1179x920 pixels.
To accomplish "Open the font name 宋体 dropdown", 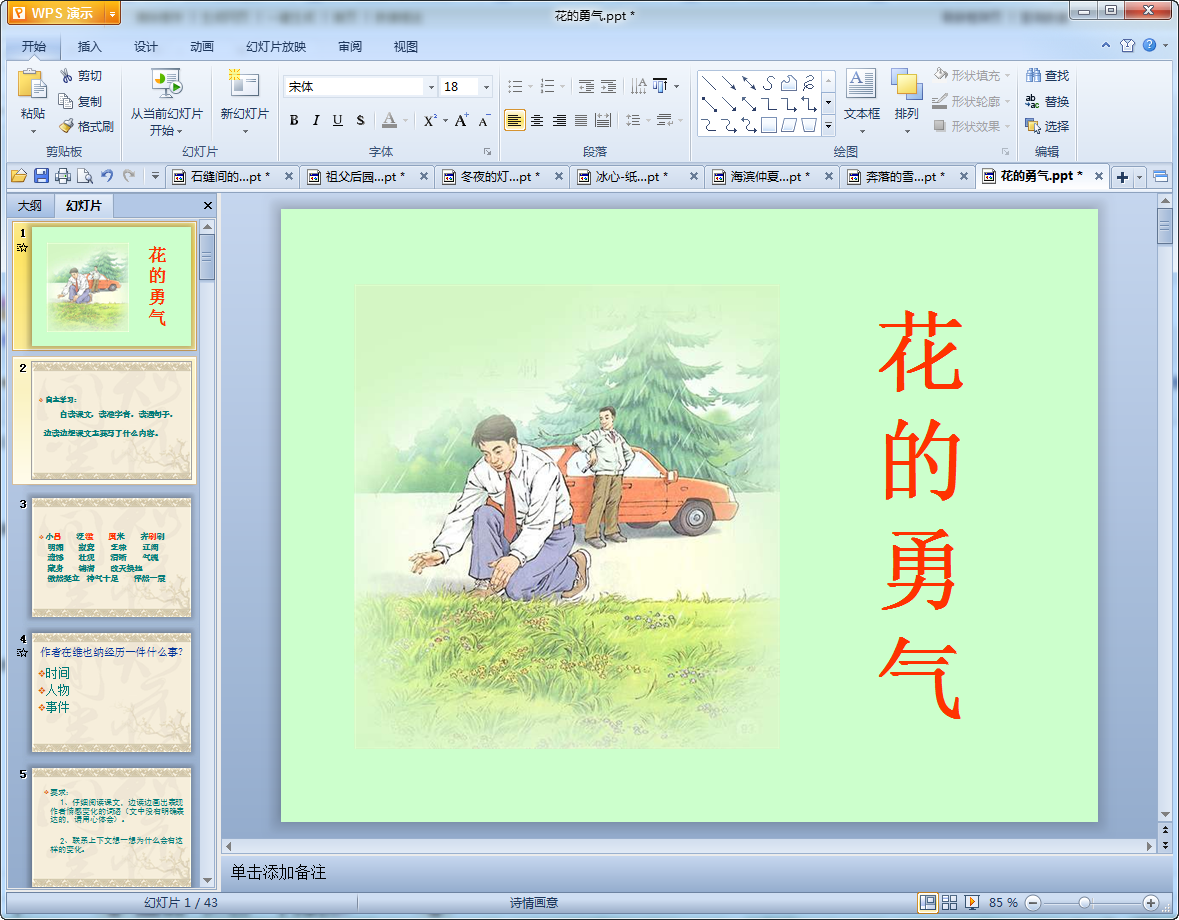I will click(432, 87).
